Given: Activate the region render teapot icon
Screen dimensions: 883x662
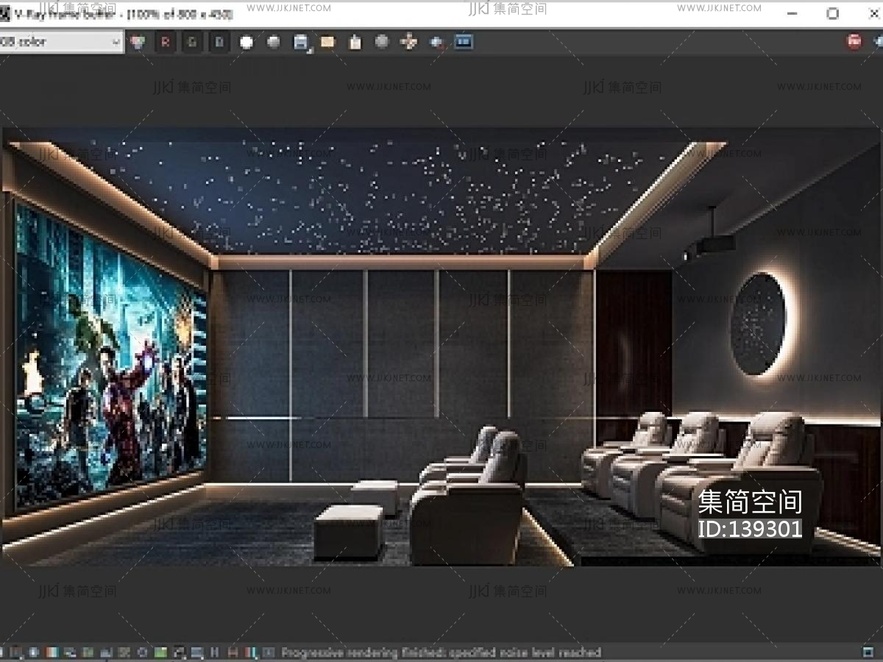Looking at the screenshot, I should (x=436, y=42).
